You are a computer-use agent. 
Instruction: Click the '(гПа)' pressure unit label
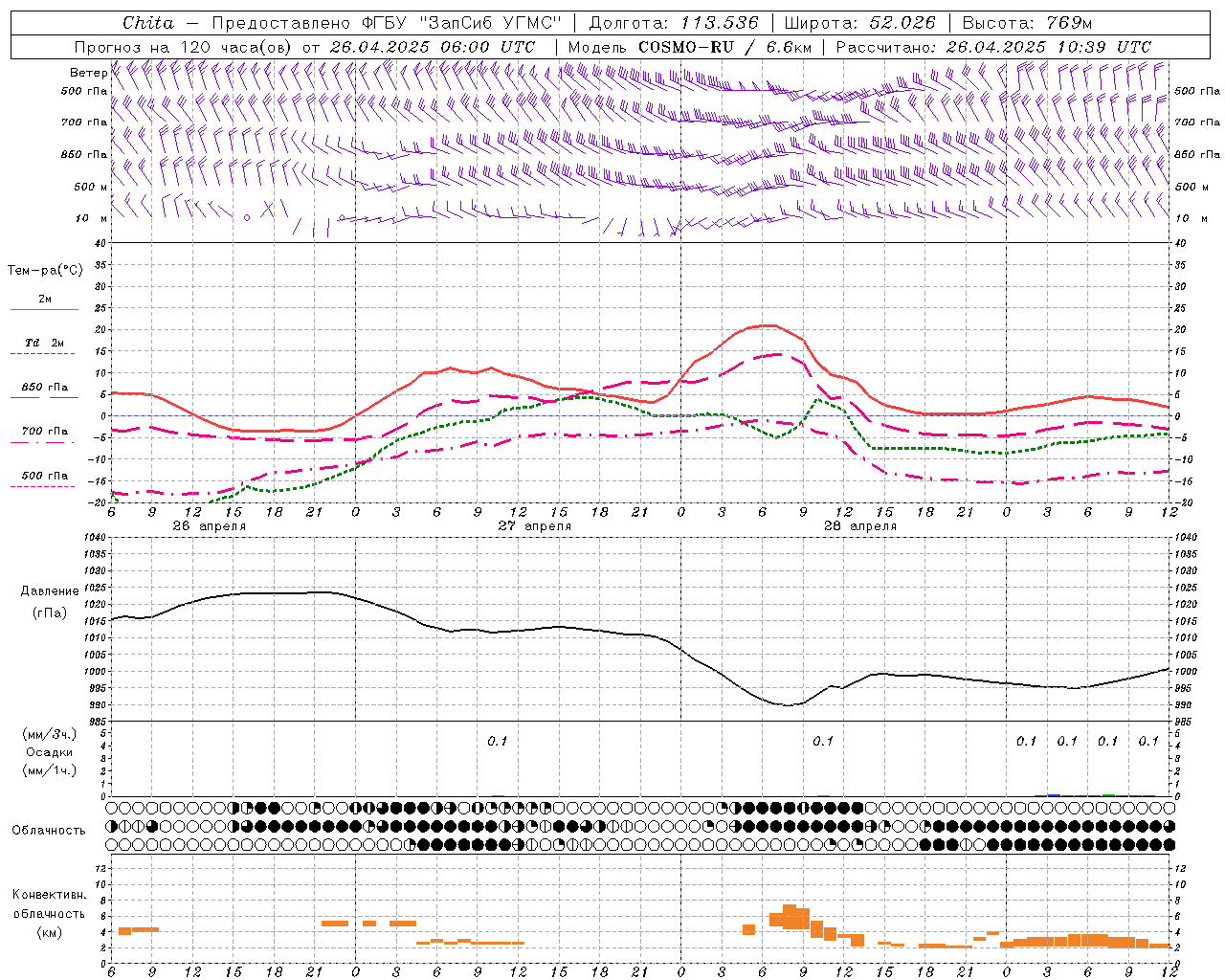point(50,613)
